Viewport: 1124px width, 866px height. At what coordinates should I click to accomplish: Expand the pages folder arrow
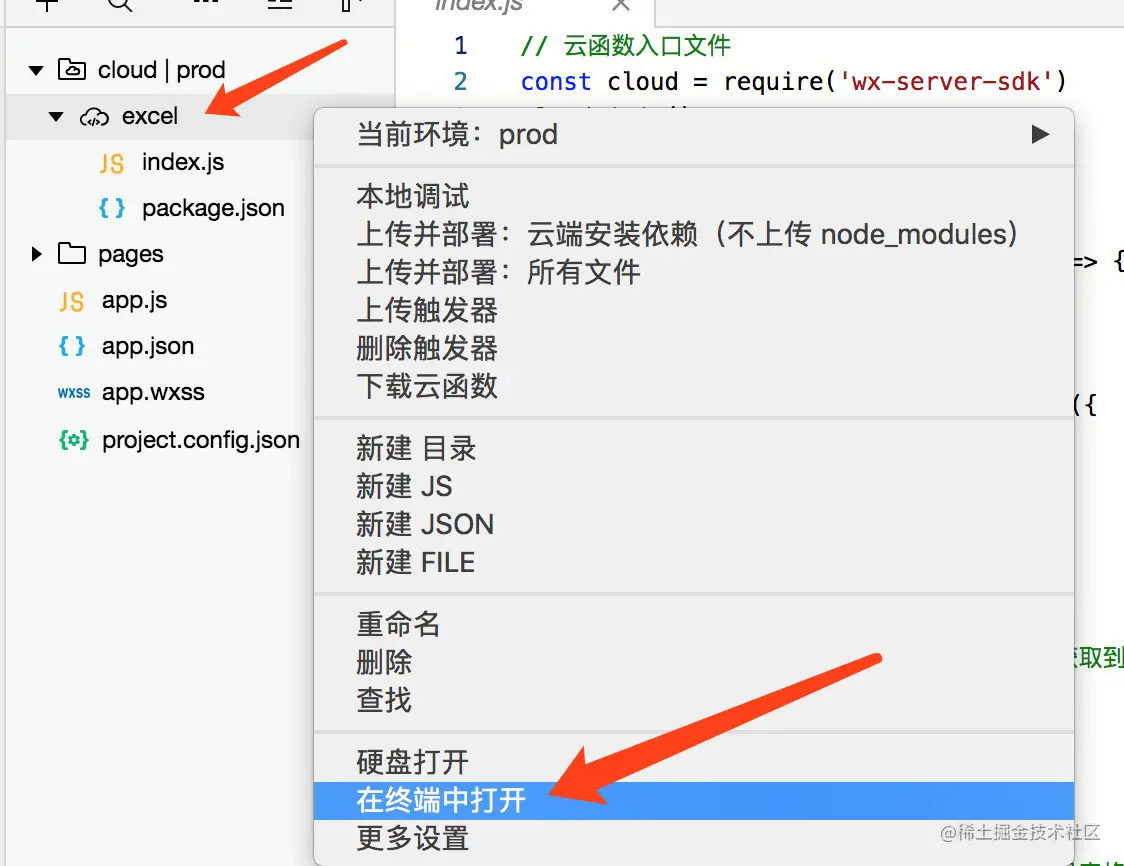(x=37, y=254)
